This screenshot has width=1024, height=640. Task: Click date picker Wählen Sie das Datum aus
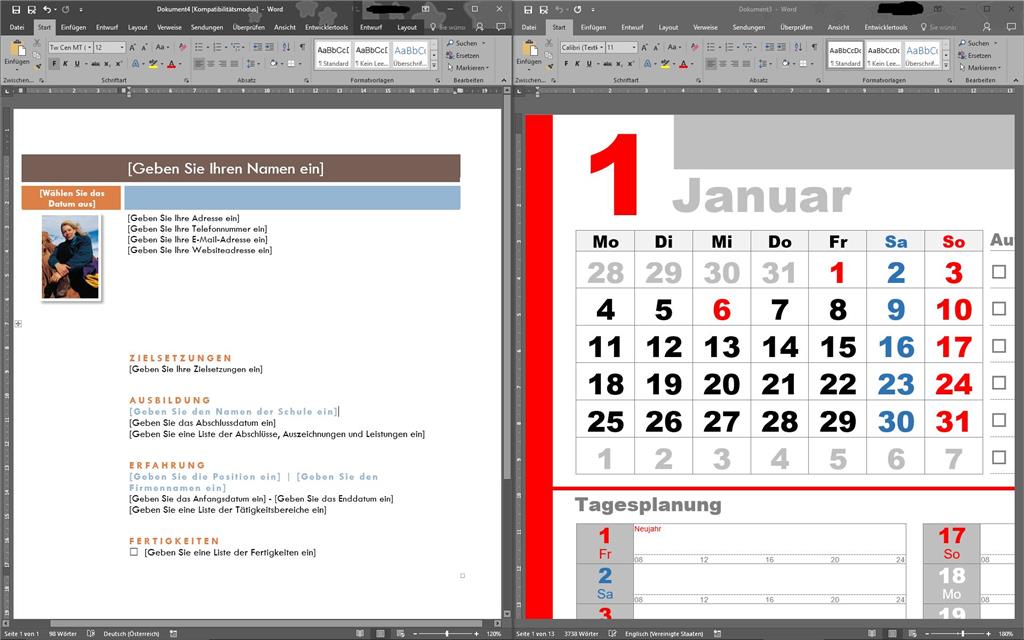(71, 198)
